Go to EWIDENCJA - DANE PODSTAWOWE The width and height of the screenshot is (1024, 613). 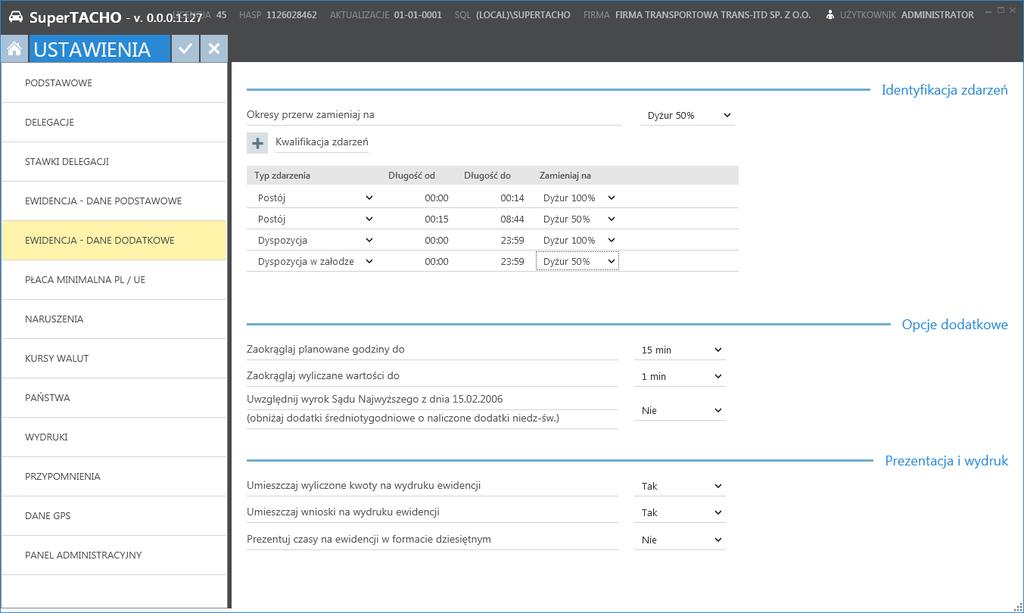[x=114, y=201]
